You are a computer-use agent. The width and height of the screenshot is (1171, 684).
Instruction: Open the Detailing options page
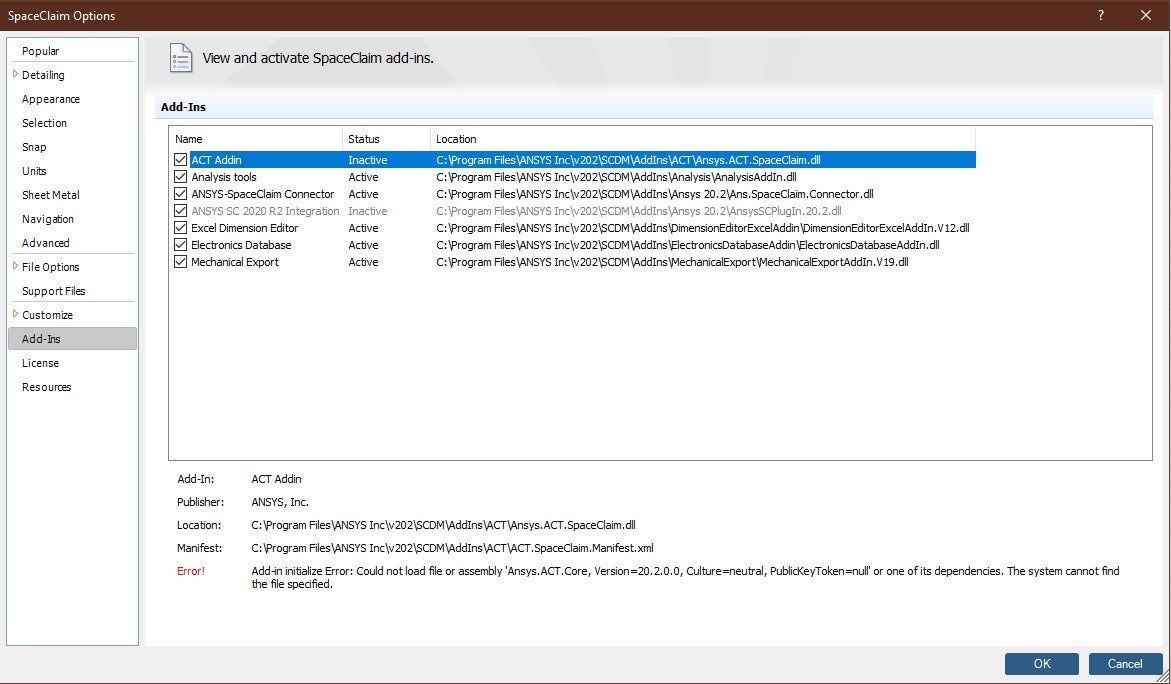coord(43,75)
